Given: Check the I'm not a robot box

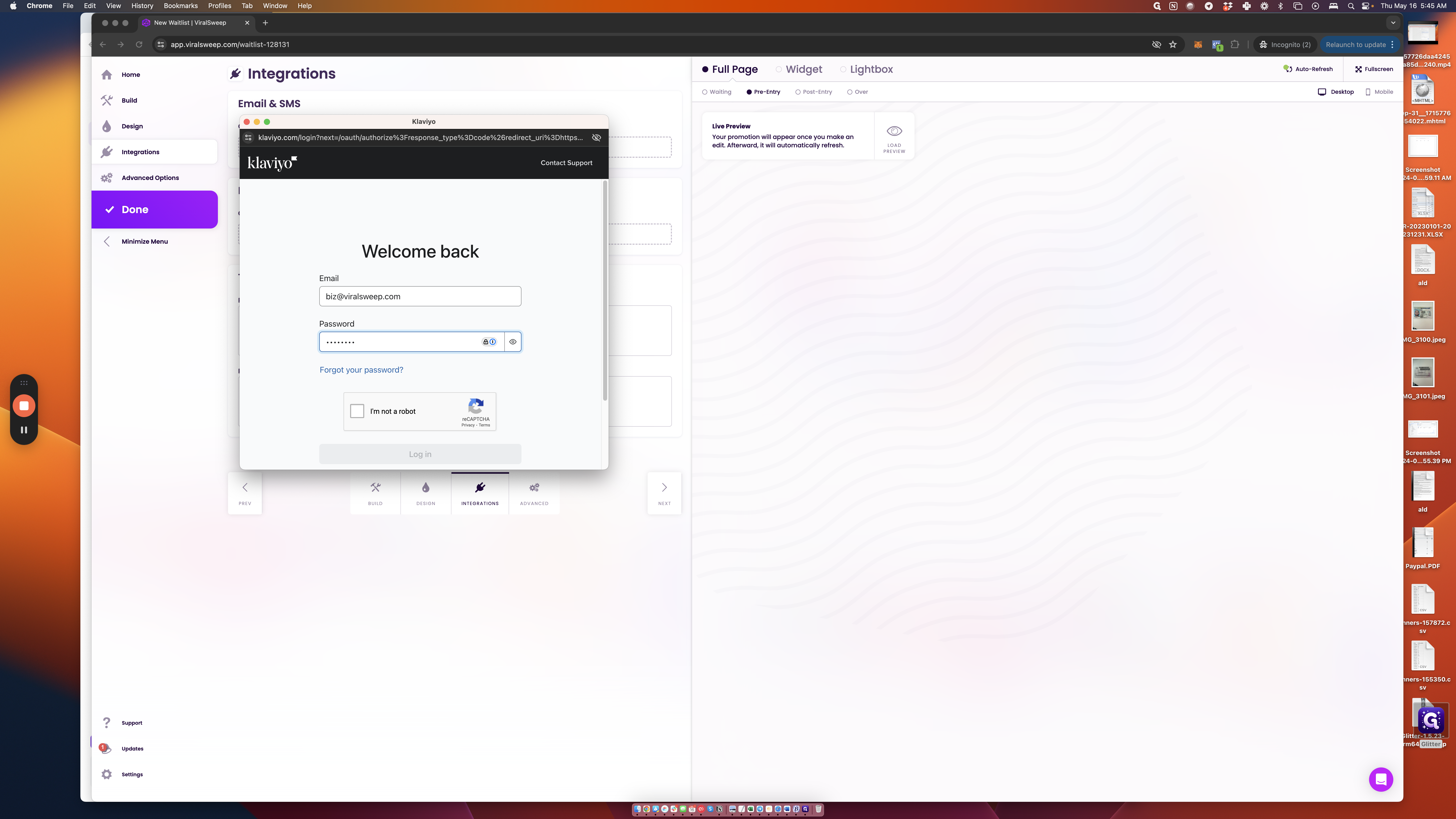Looking at the screenshot, I should click(357, 411).
